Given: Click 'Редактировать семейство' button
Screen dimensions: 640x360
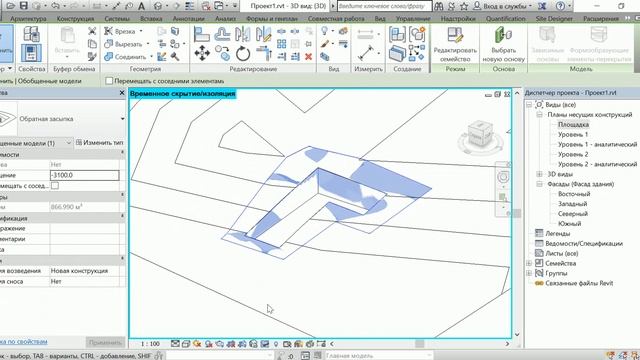Looking at the screenshot, I should click(x=455, y=44).
